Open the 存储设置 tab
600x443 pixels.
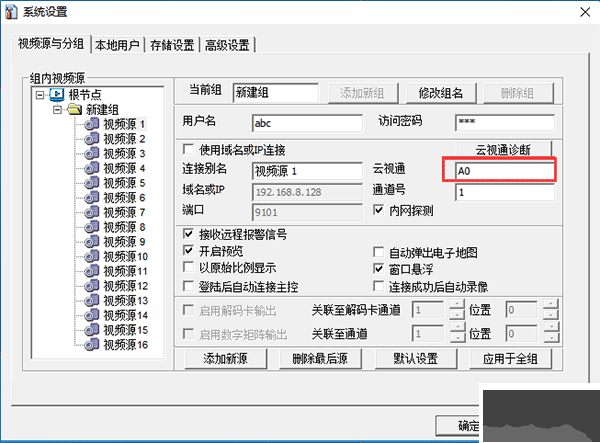pyautogui.click(x=172, y=45)
